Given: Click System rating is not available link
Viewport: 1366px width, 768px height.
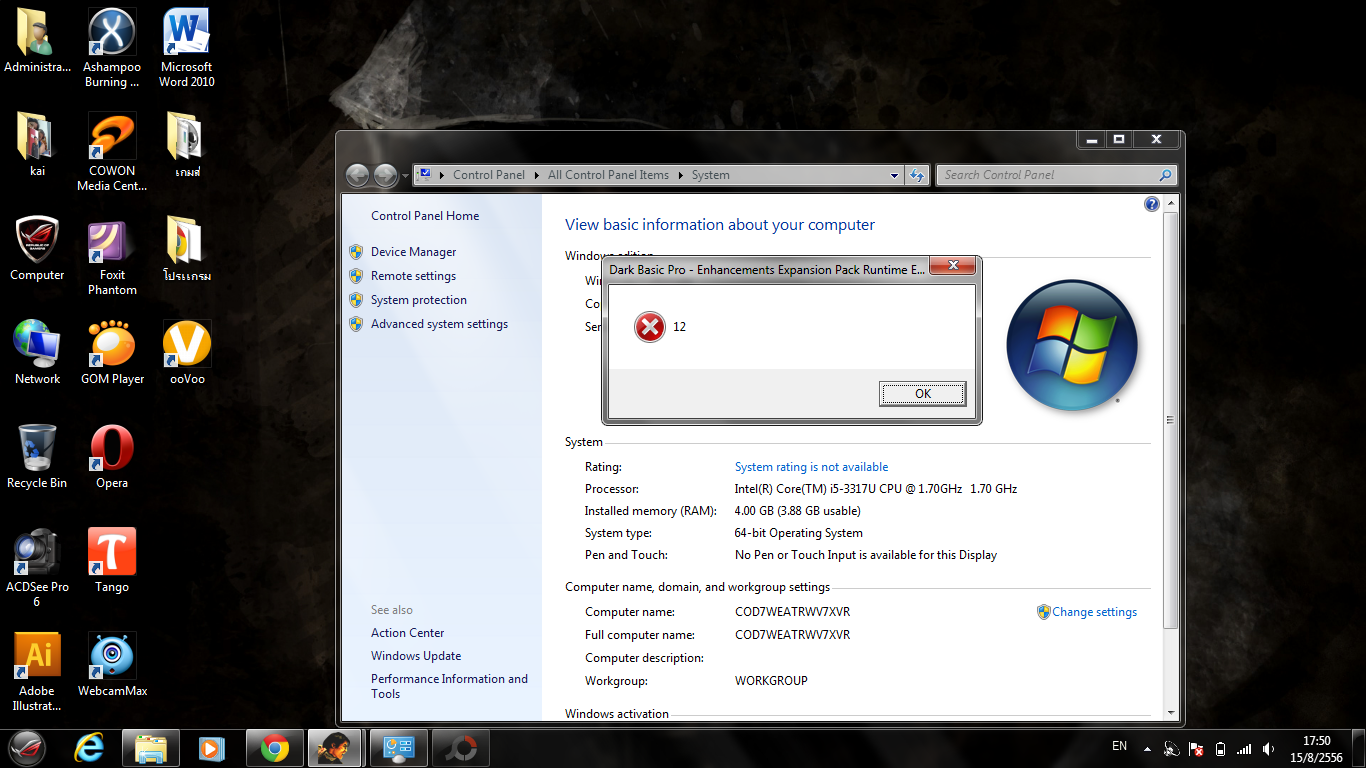Looking at the screenshot, I should pyautogui.click(x=811, y=467).
